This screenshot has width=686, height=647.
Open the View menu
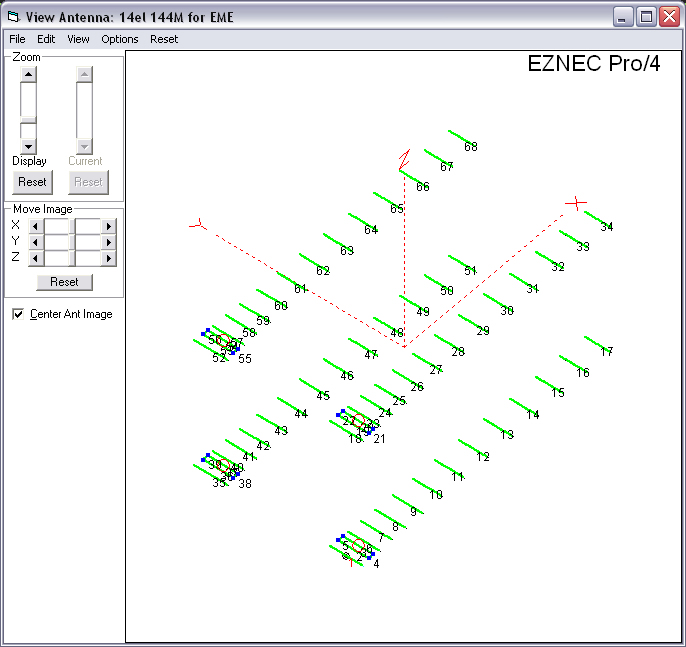coord(78,39)
